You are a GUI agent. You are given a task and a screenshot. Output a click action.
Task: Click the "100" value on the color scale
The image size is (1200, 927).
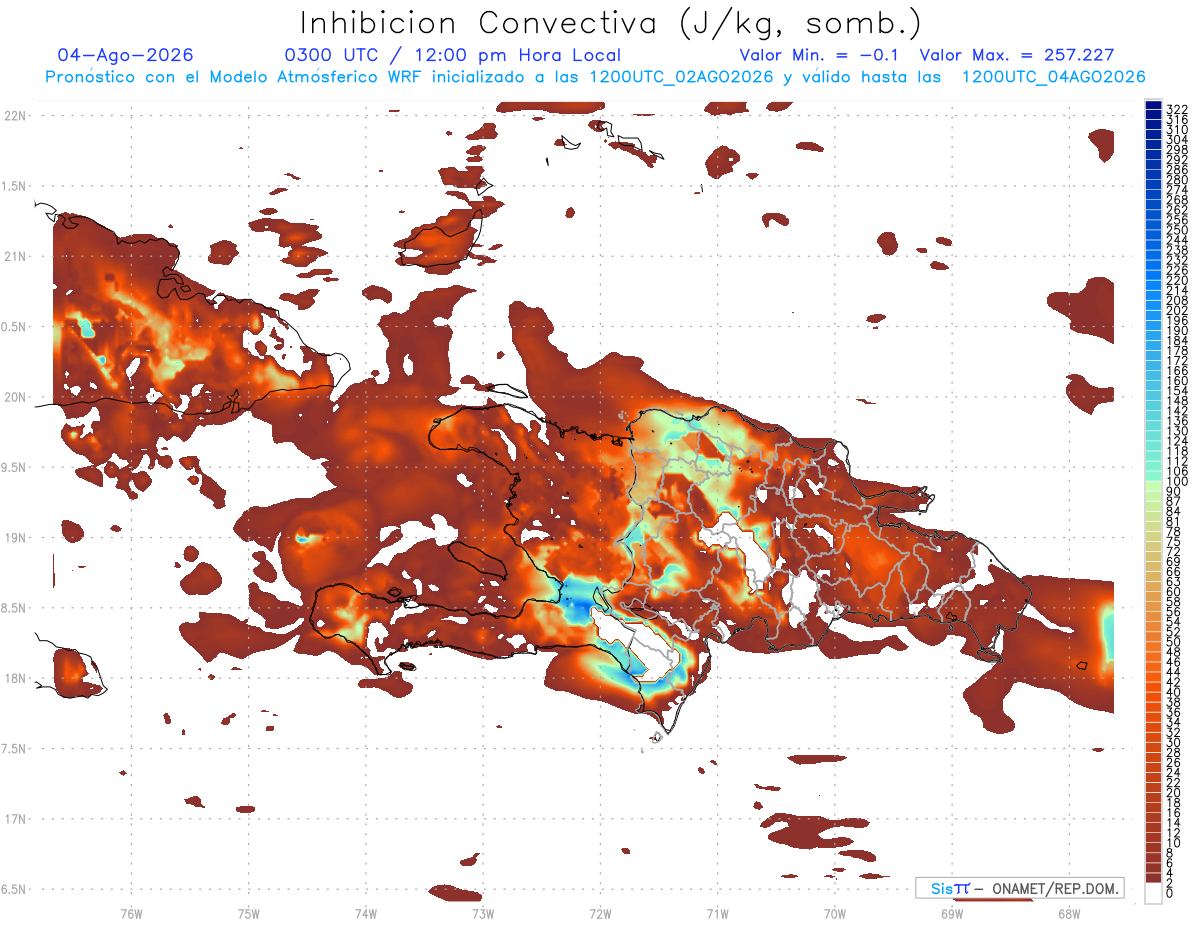click(1176, 482)
